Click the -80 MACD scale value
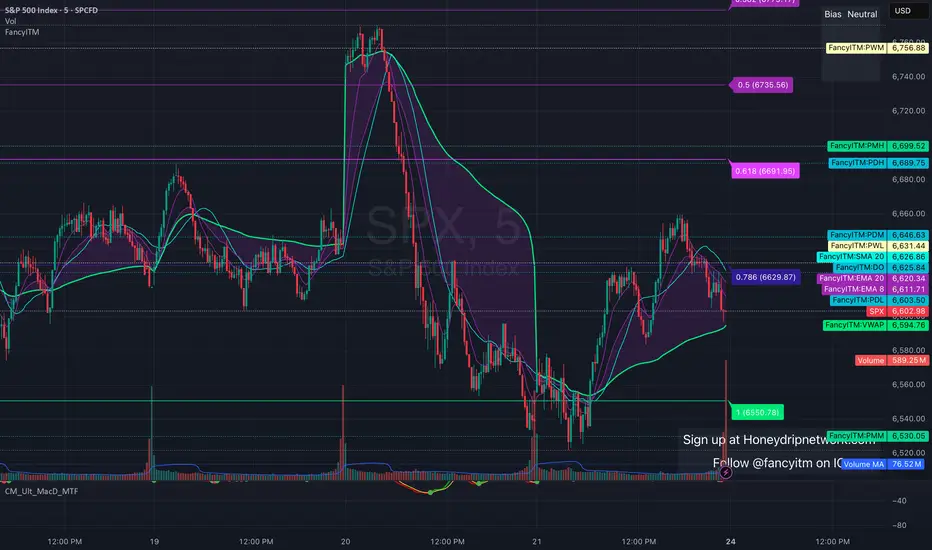This screenshot has height=550, width=932. (x=899, y=526)
